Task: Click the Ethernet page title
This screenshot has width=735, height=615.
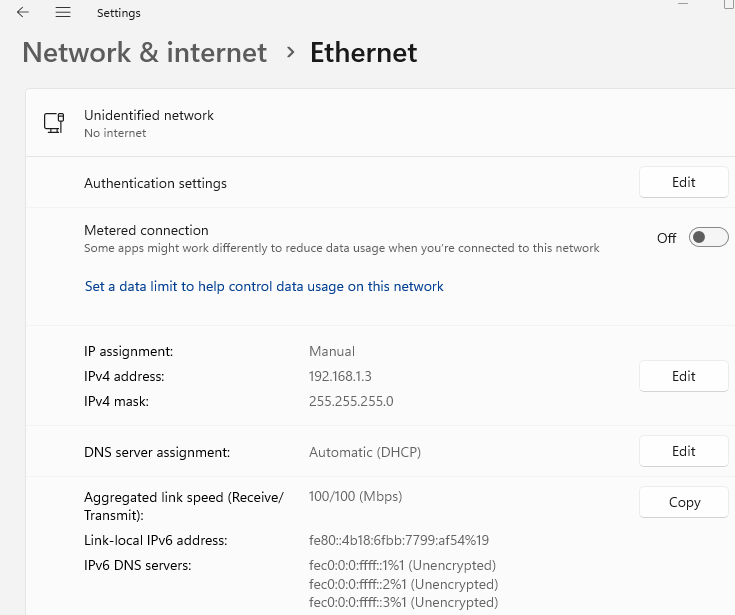Action: (363, 52)
